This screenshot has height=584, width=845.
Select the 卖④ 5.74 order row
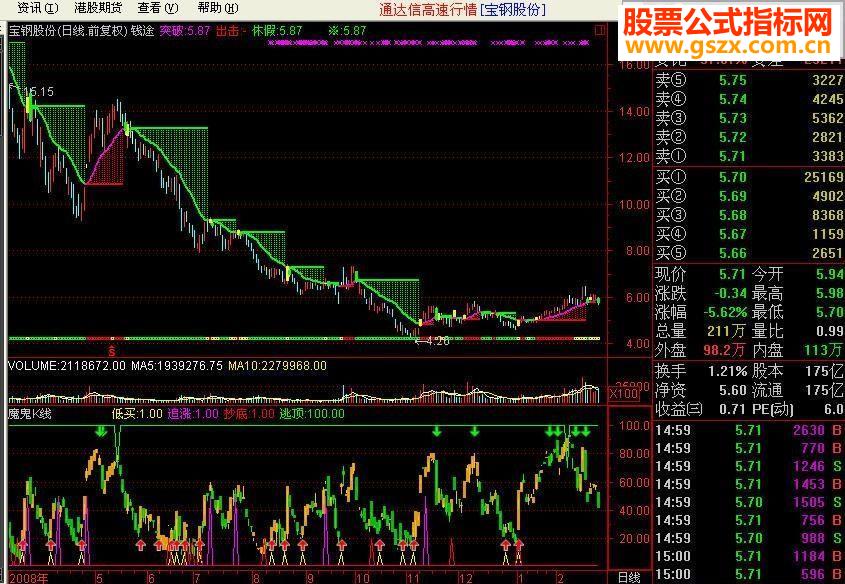point(749,99)
